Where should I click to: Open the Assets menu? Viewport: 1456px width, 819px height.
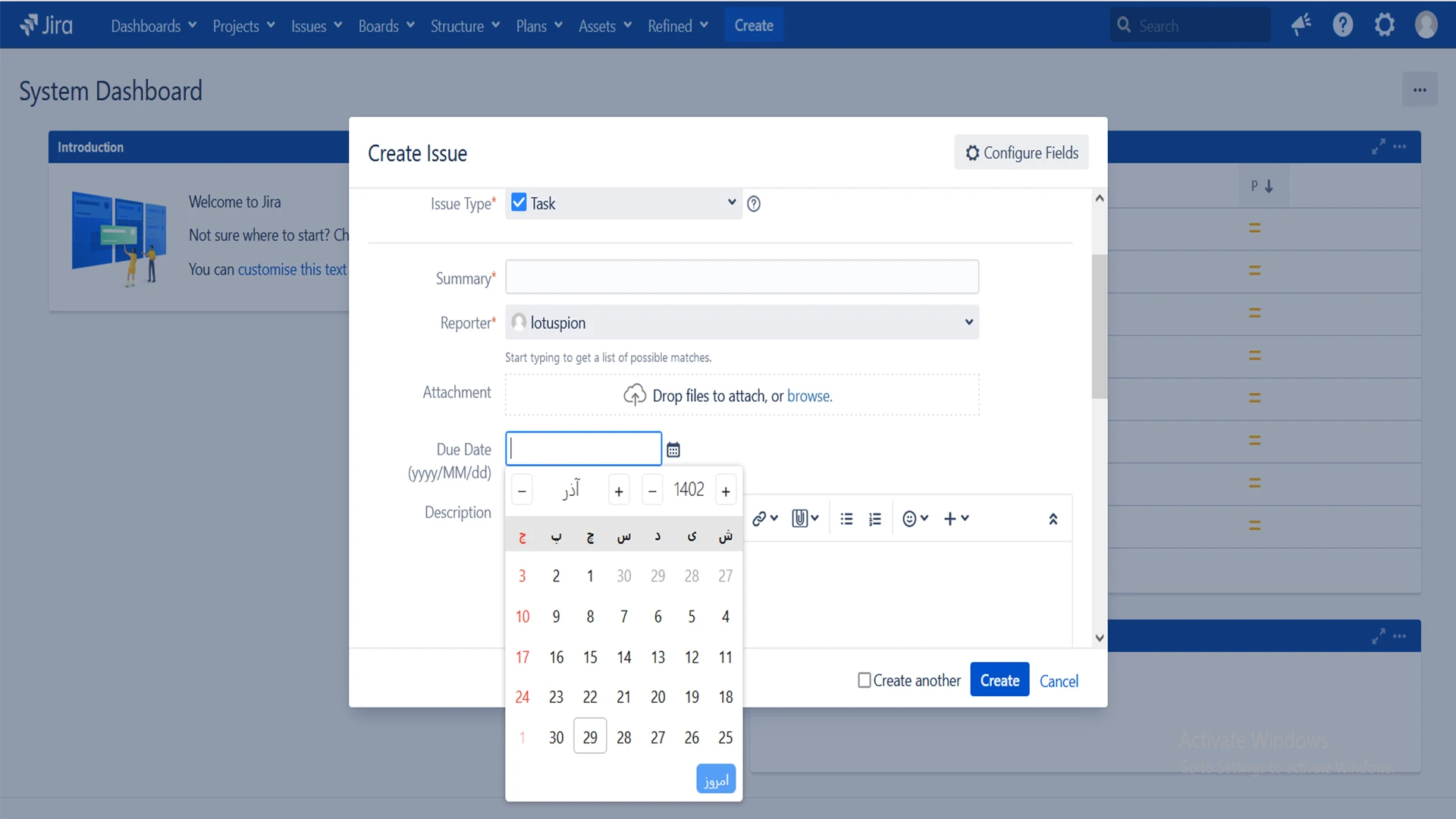(605, 26)
